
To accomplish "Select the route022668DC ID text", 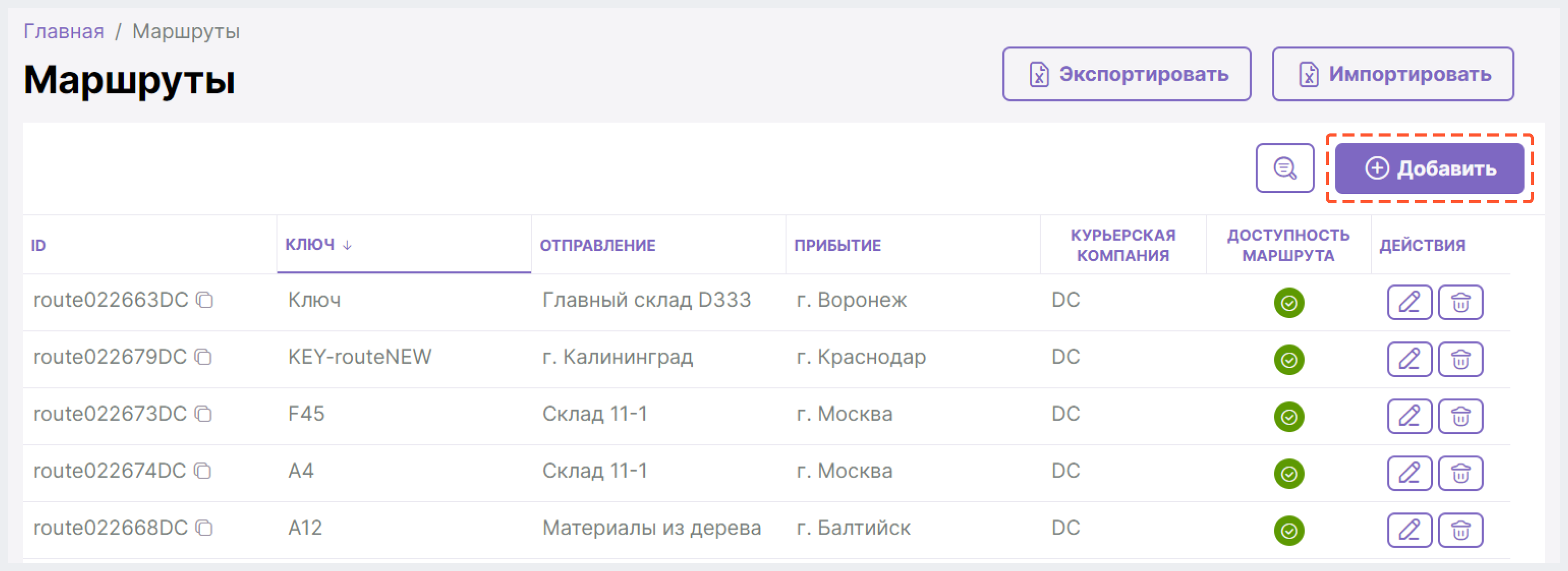I will coord(111,528).
